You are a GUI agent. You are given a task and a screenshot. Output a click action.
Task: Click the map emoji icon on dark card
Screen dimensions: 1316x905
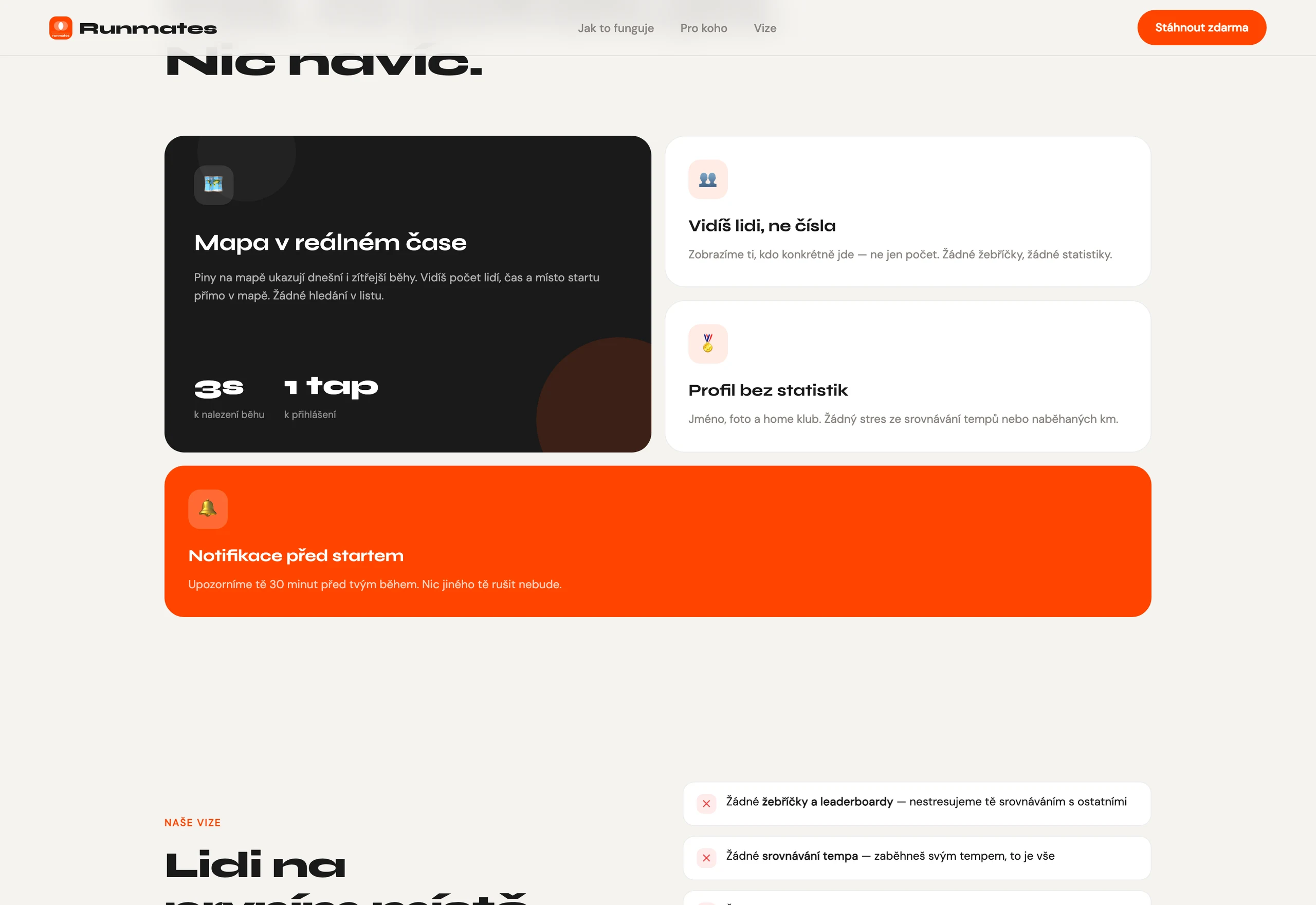tap(214, 185)
